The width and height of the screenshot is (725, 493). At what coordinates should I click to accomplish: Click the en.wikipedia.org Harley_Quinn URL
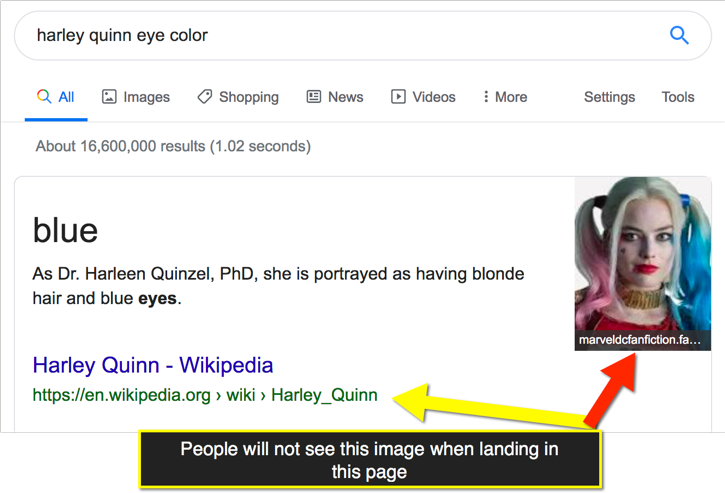(205, 395)
